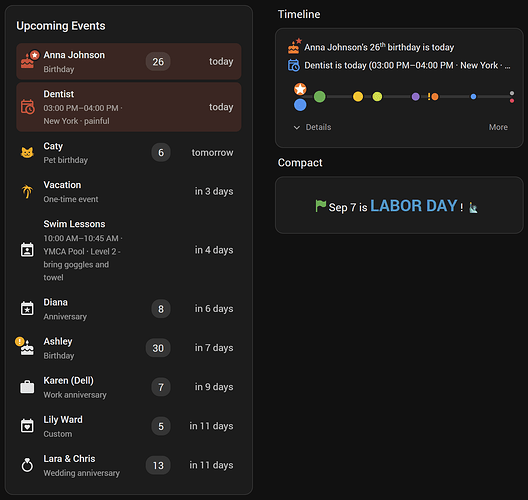Click the badge 13 for Lara & Chris
This screenshot has height=500, width=528.
158,465
